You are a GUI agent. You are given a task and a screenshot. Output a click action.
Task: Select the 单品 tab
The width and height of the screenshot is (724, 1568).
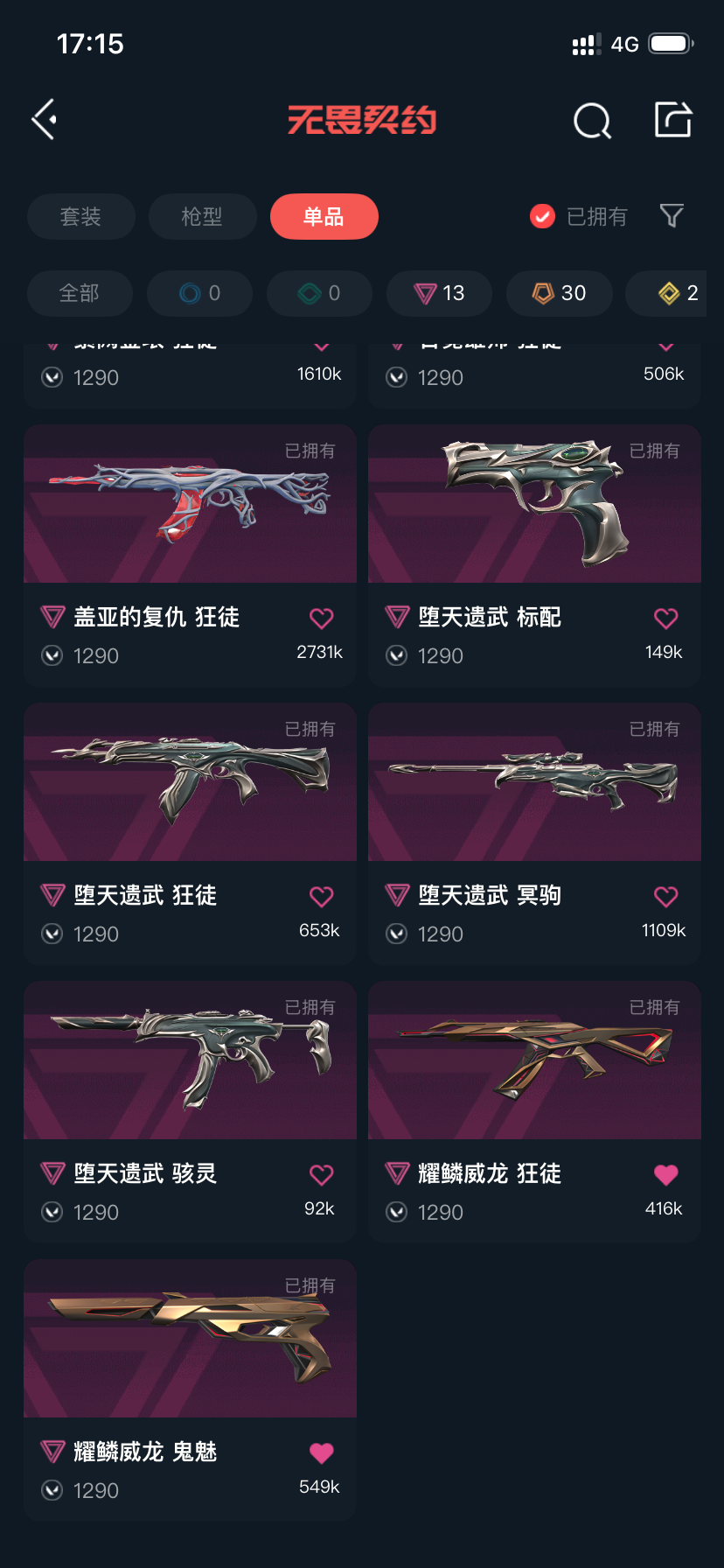pyautogui.click(x=324, y=216)
